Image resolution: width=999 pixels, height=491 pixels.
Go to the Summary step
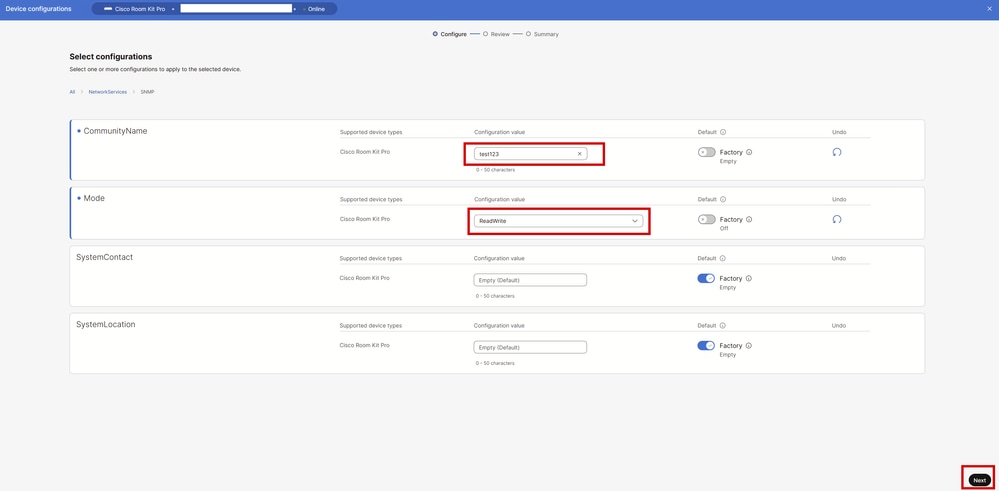(x=542, y=34)
